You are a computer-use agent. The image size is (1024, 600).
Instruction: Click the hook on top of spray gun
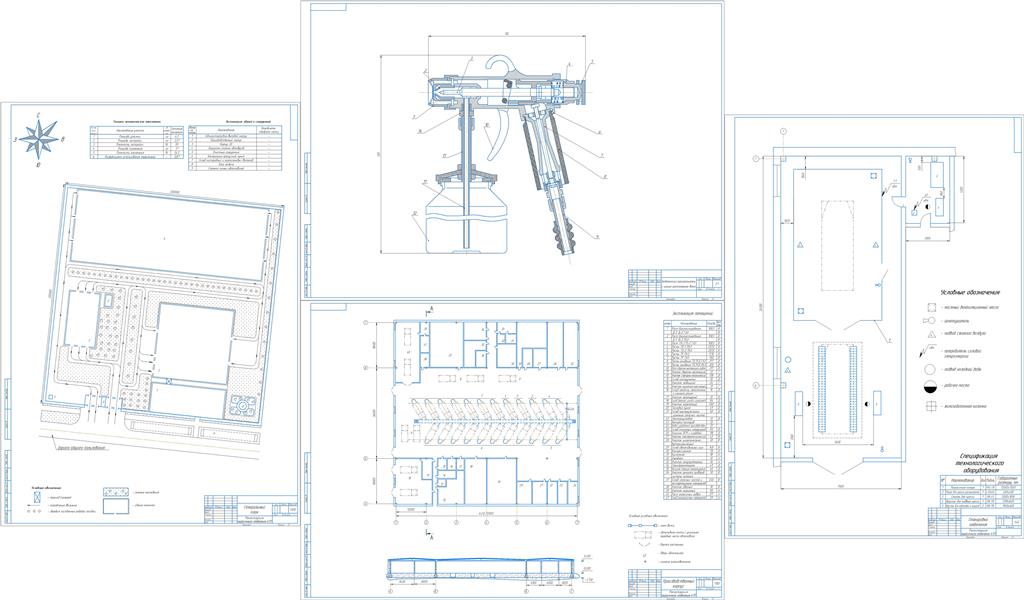coord(502,63)
